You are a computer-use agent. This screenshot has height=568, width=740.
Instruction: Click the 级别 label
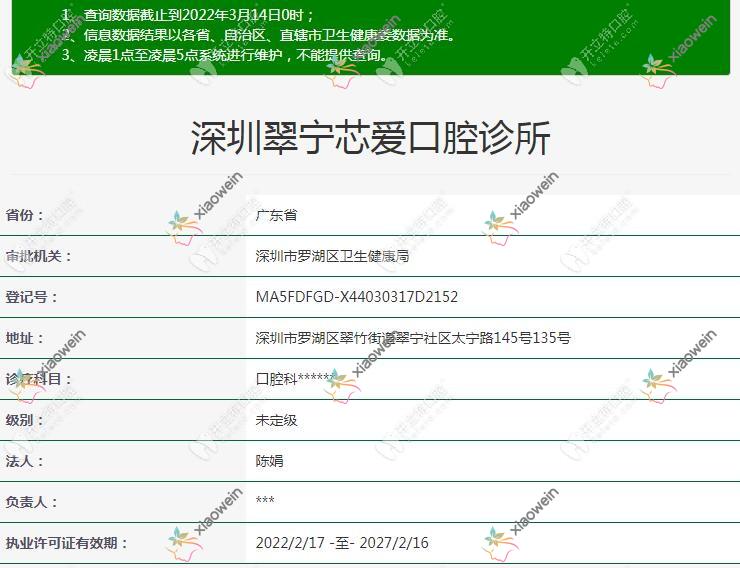[x=25, y=420]
